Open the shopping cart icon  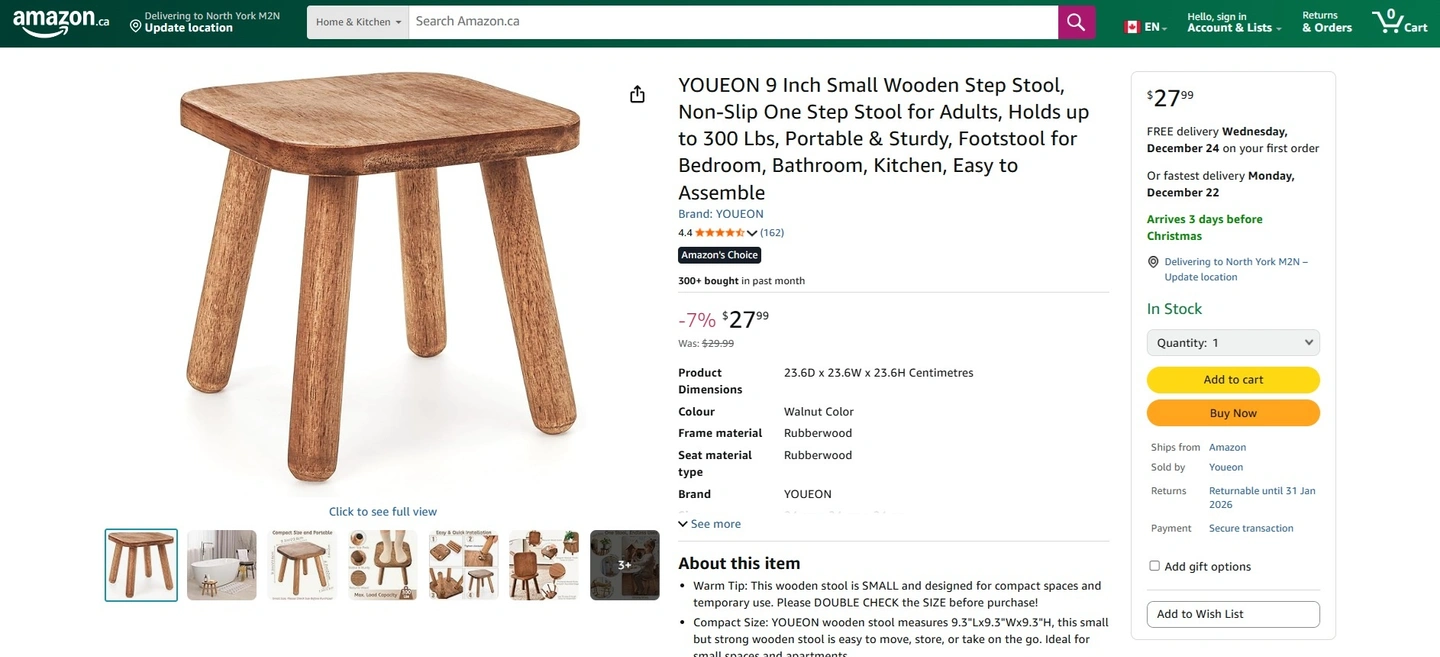(1399, 22)
